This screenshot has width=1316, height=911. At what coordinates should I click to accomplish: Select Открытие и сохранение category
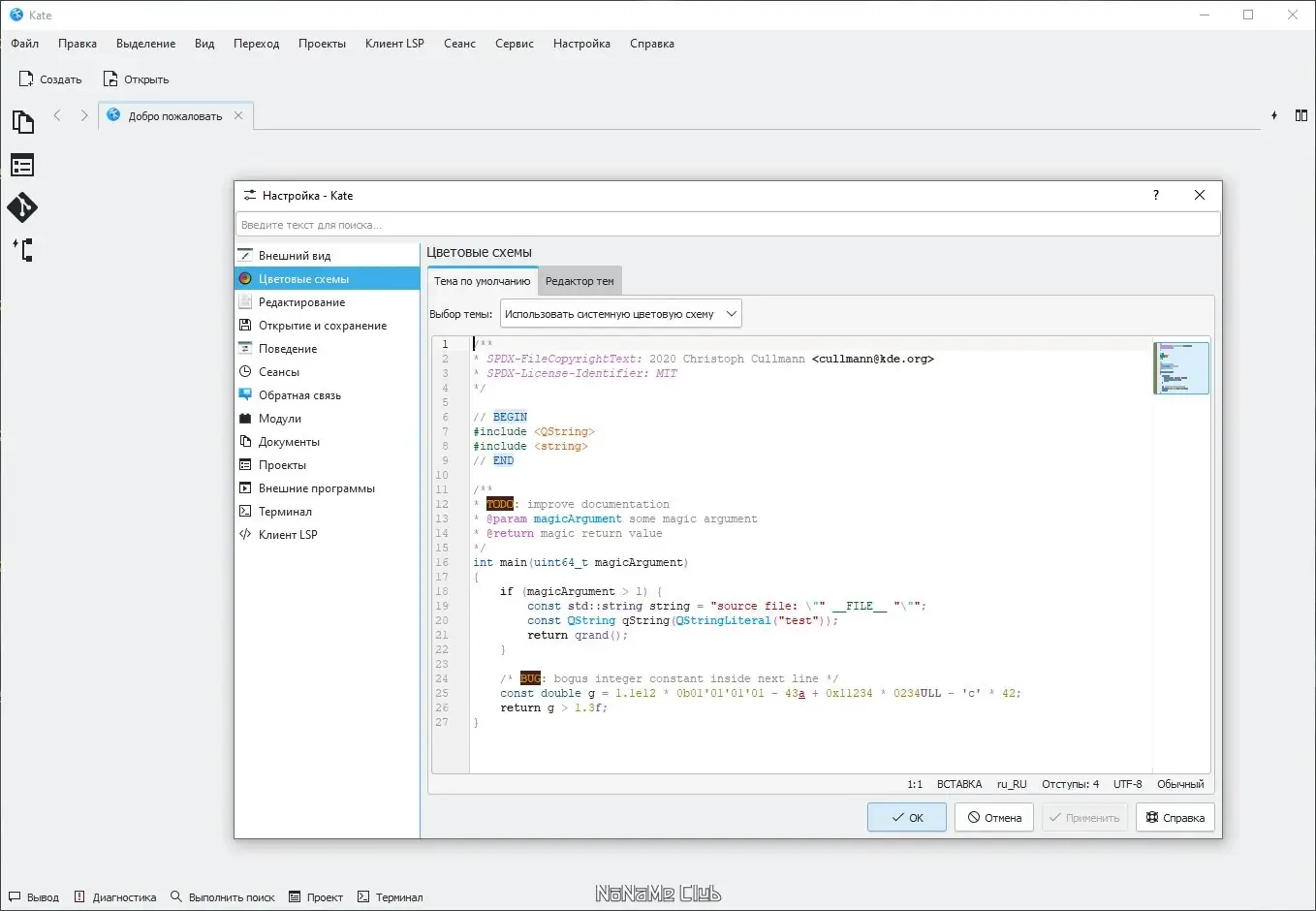point(327,326)
